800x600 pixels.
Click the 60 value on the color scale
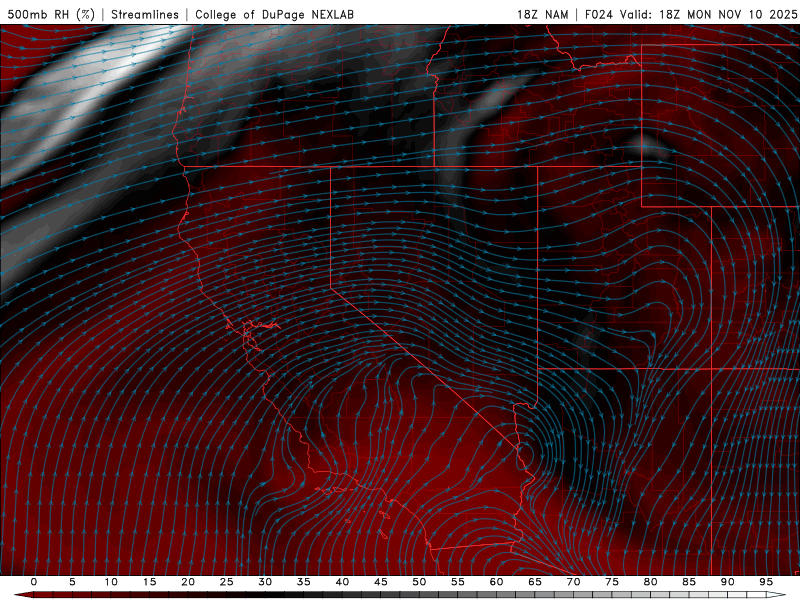[x=496, y=582]
